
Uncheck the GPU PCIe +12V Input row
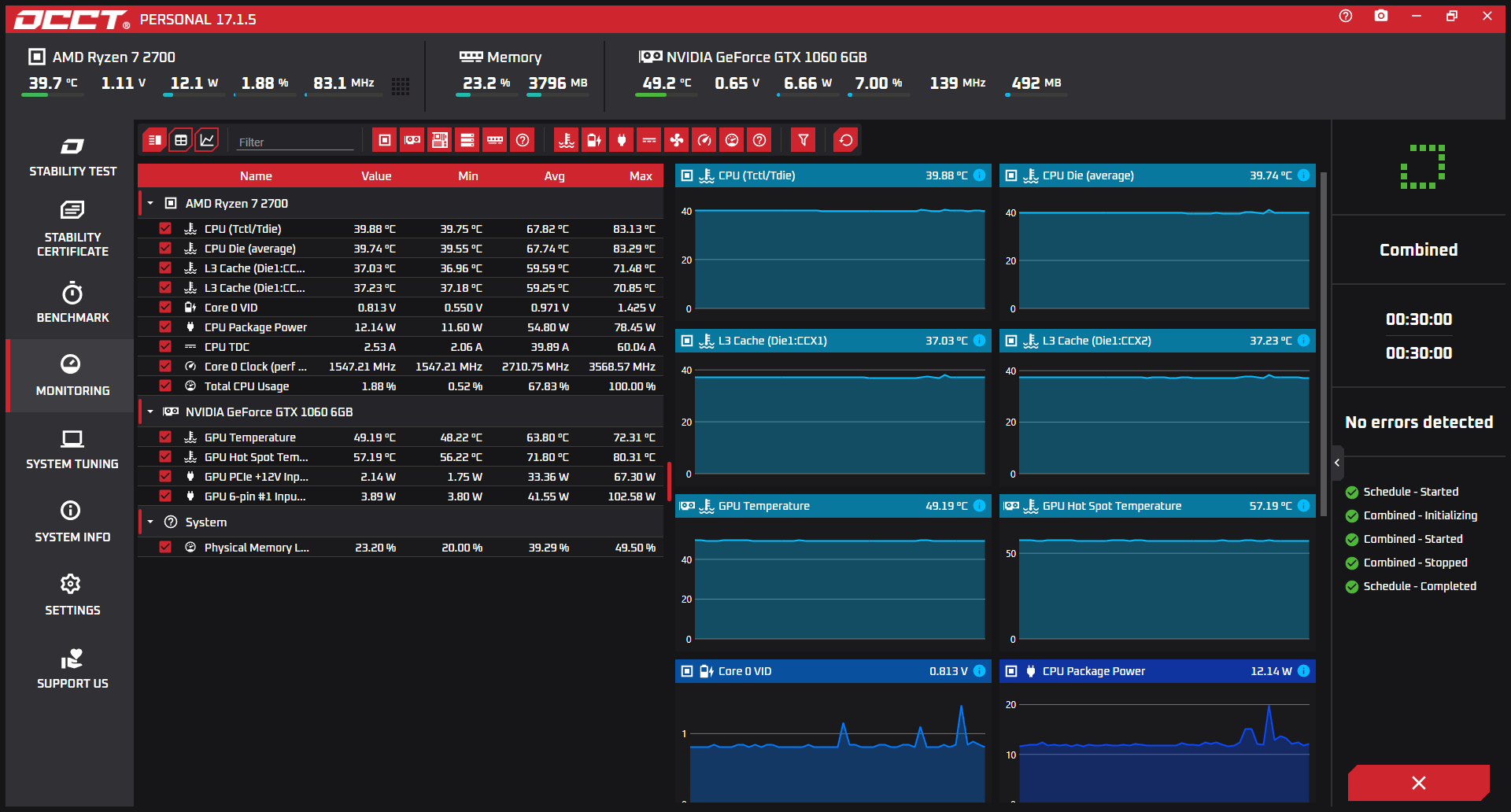tap(165, 476)
